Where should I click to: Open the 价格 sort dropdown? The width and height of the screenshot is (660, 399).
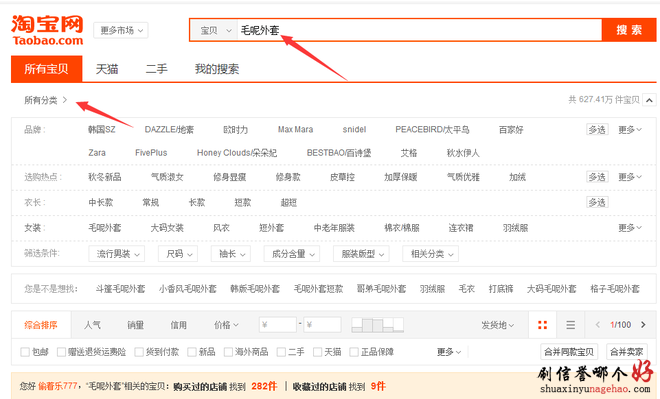(x=226, y=325)
